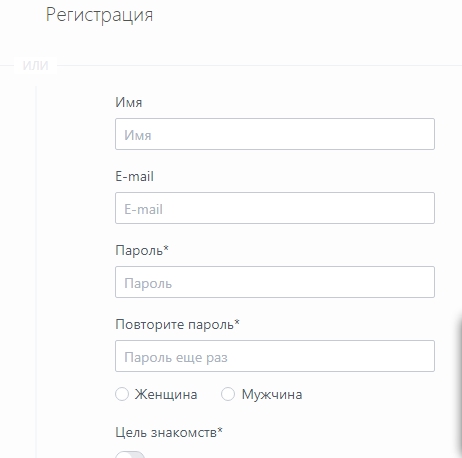Click the E-mail field label

pyautogui.click(x=134, y=176)
